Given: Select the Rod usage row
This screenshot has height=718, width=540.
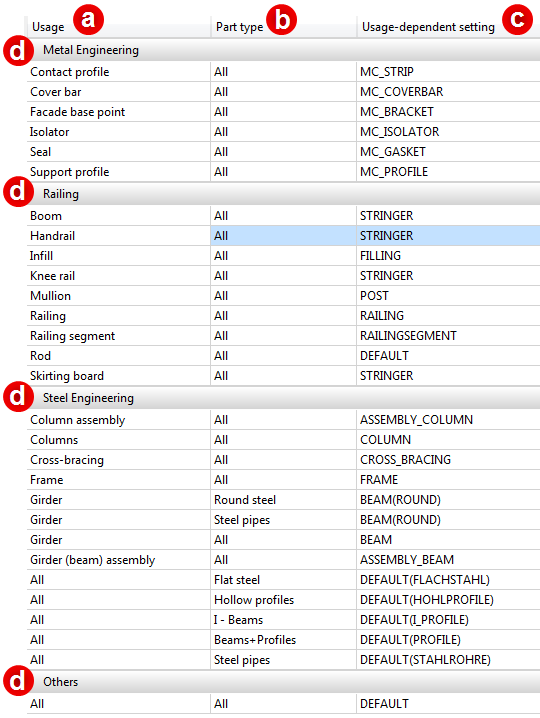Looking at the screenshot, I should click(284, 356).
